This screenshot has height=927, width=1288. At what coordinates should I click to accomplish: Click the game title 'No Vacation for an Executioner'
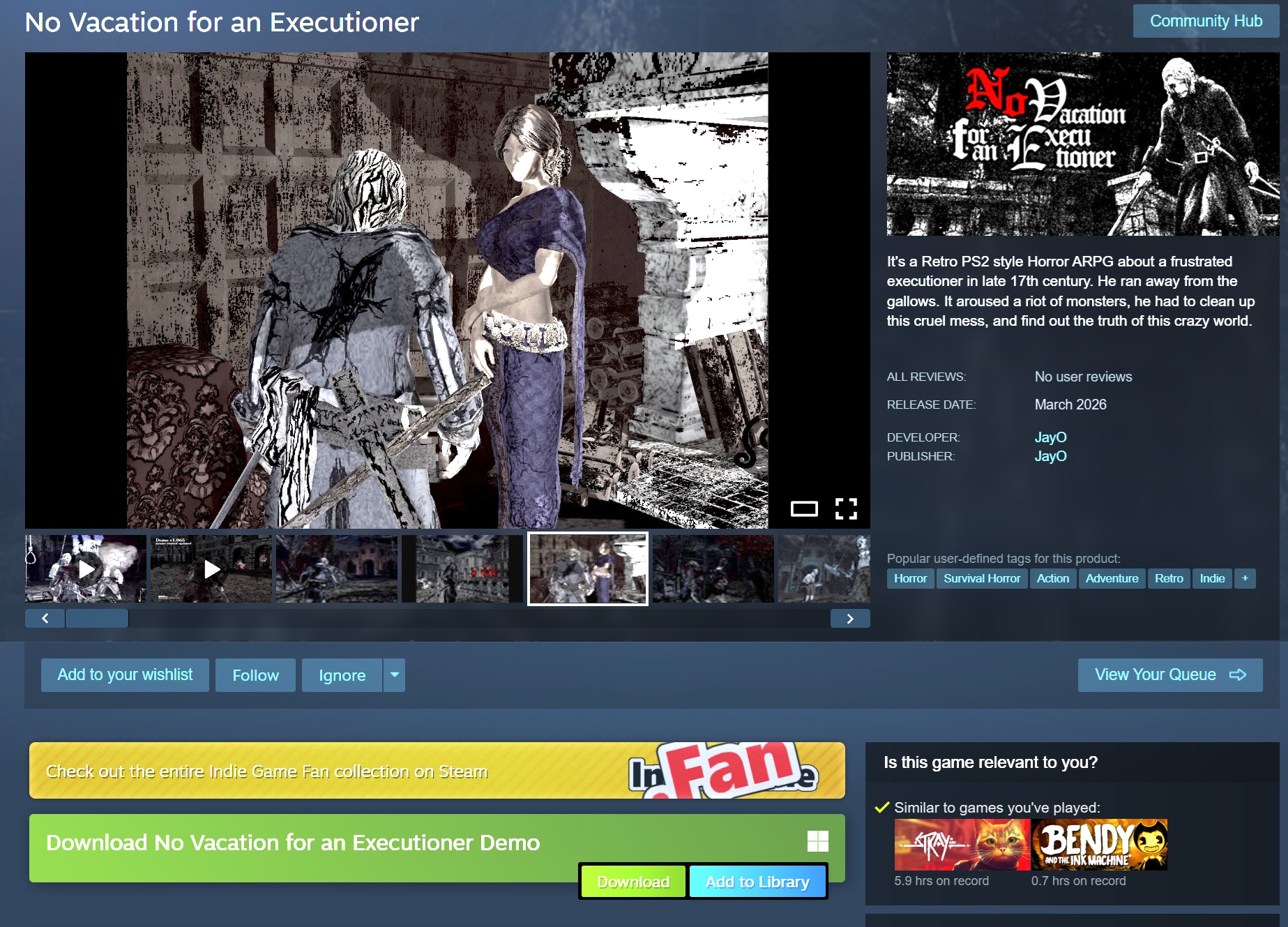point(222,22)
